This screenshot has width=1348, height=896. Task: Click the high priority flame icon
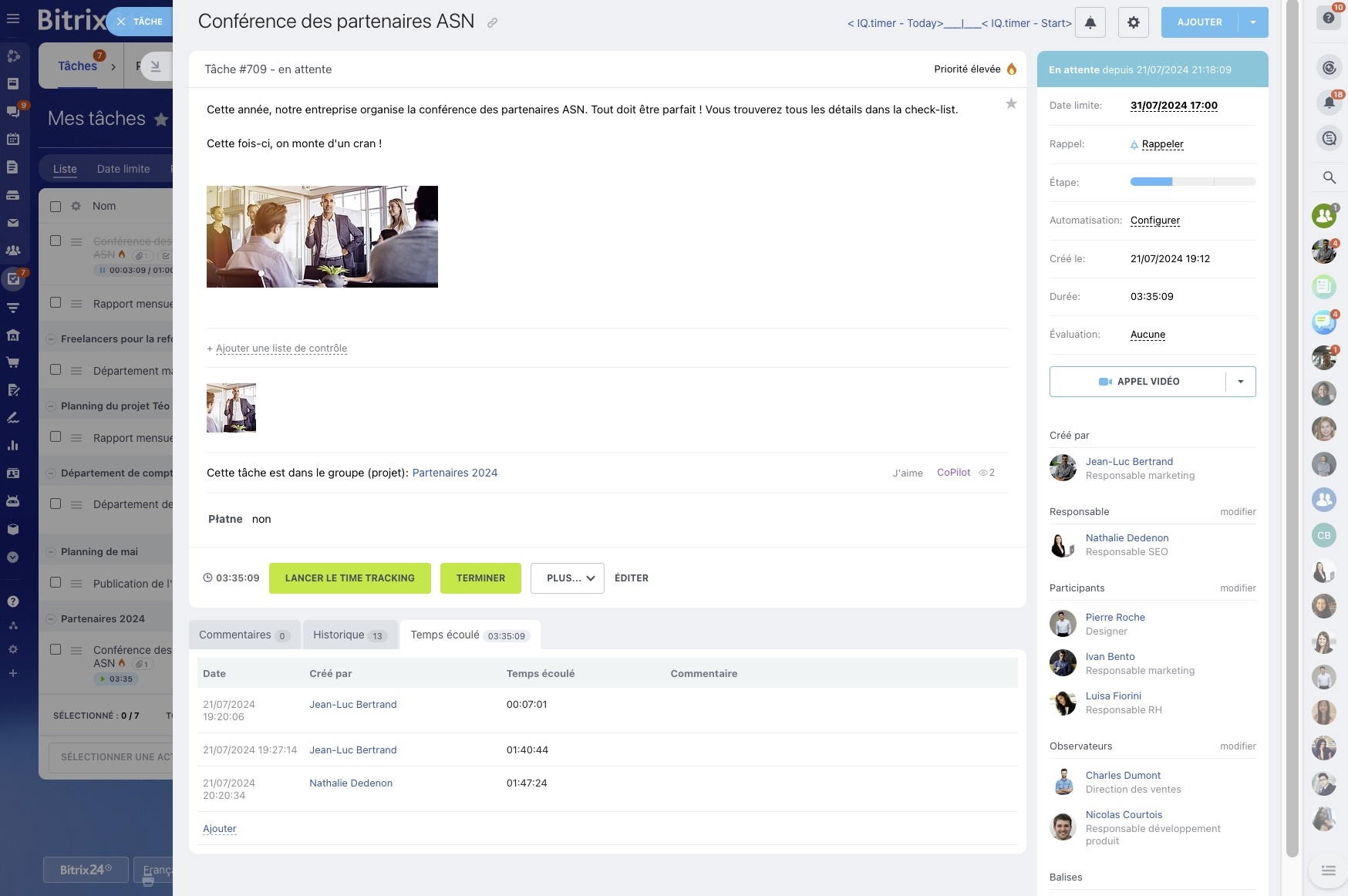click(x=1012, y=69)
